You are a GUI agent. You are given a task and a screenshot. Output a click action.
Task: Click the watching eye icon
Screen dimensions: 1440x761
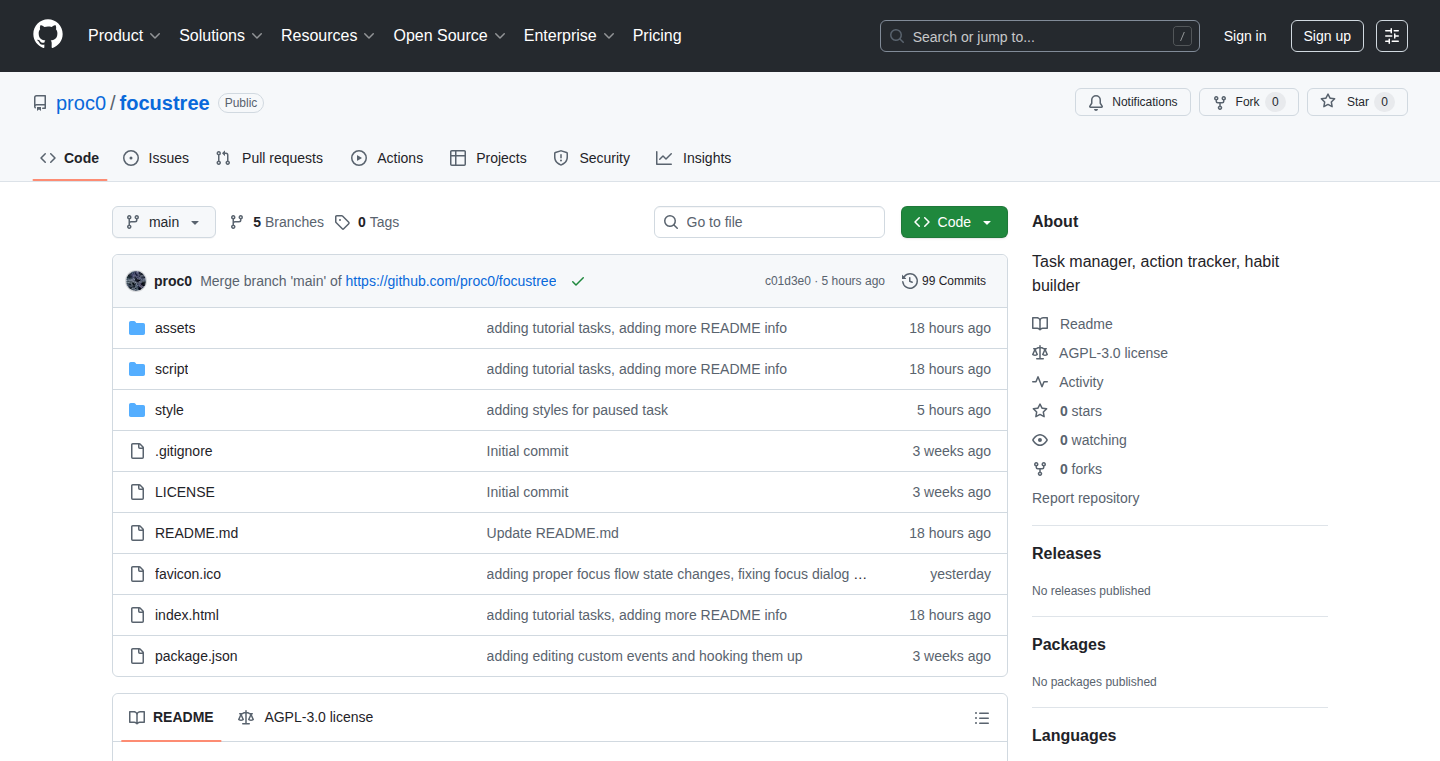coord(1040,440)
